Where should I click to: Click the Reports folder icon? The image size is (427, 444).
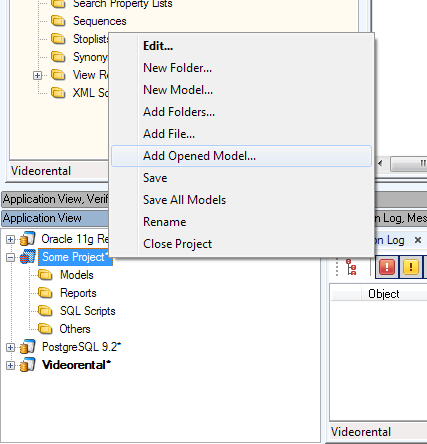point(45,293)
